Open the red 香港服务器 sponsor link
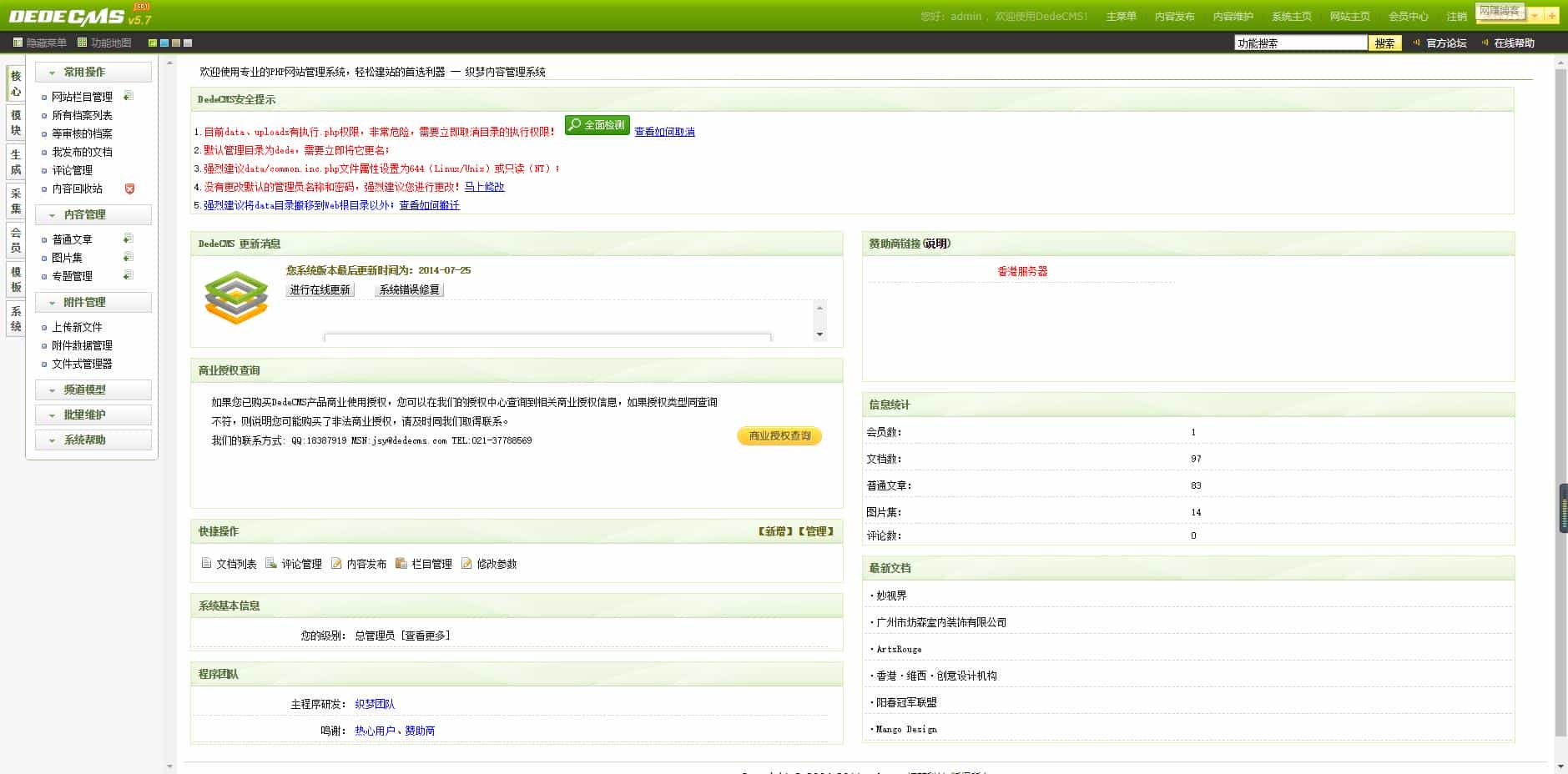Screen dimensions: 1568x774 (x=1022, y=271)
